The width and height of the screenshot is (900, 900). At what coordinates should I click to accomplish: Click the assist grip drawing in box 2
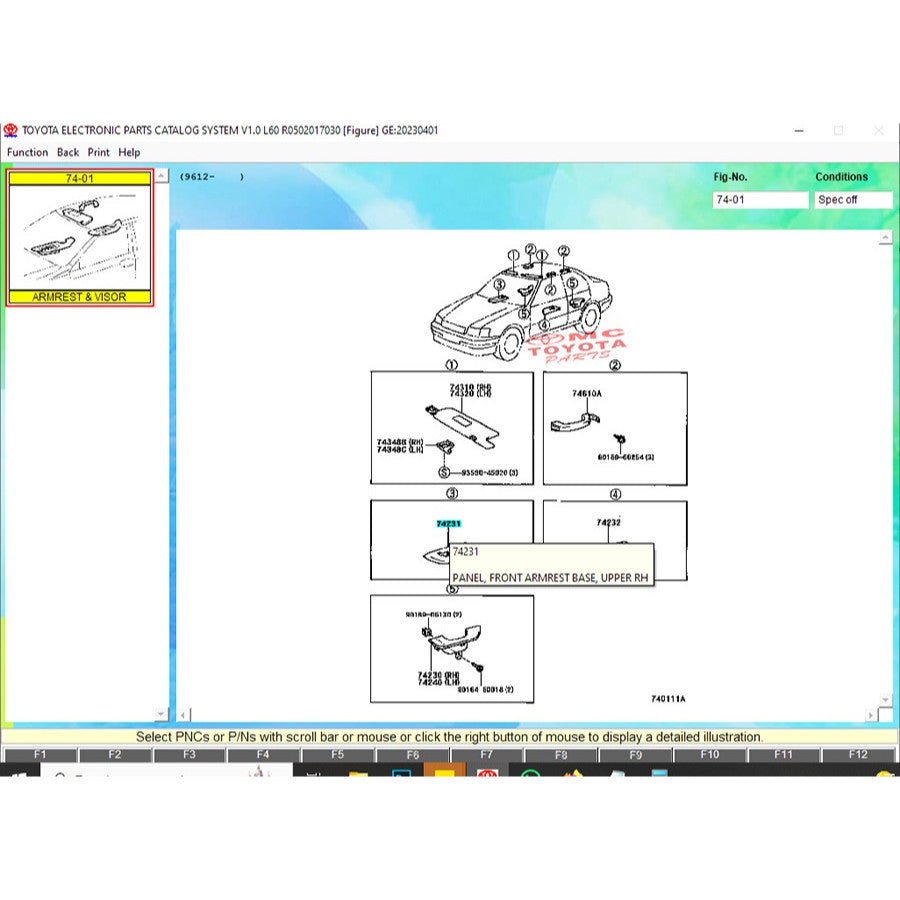tap(575, 422)
